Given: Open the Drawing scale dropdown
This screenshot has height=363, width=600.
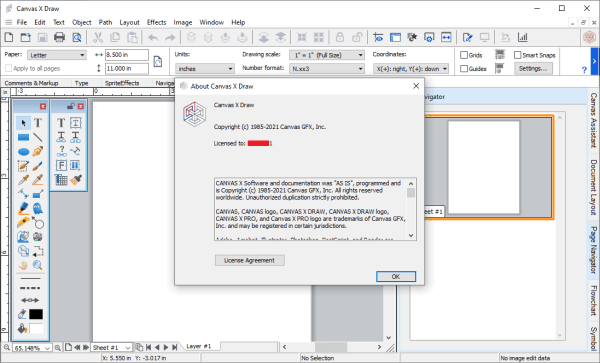Looking at the screenshot, I should (327, 55).
